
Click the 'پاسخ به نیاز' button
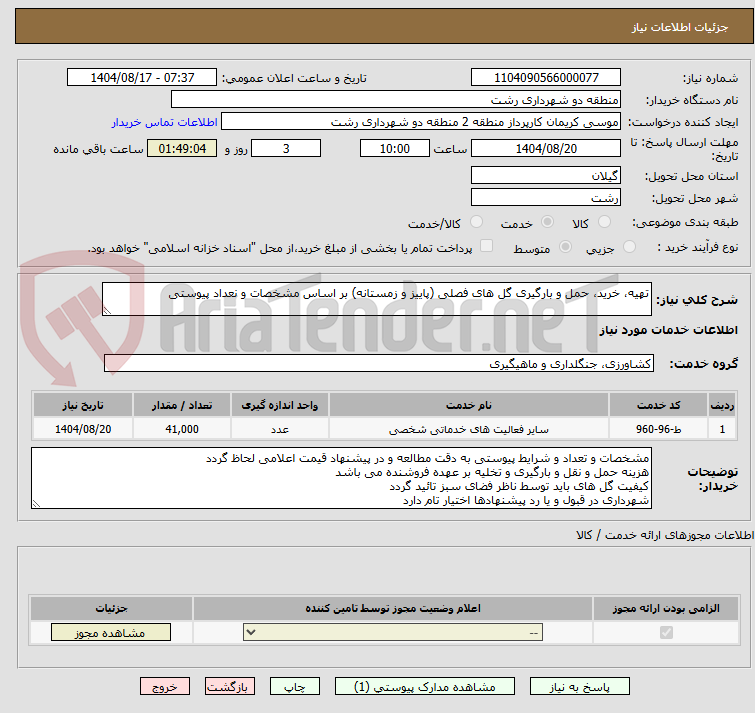click(x=579, y=687)
